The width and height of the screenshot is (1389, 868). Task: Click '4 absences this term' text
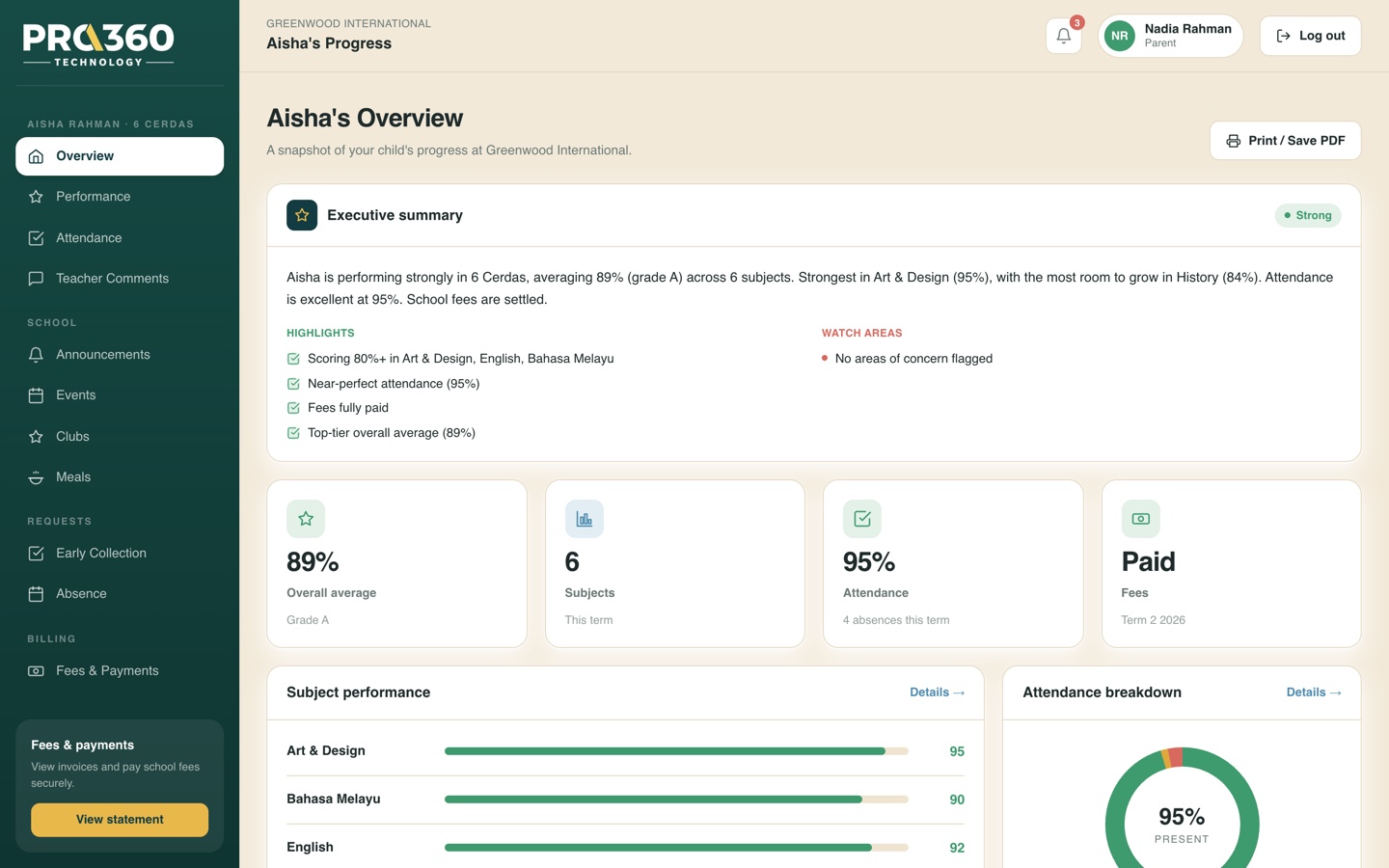[896, 620]
